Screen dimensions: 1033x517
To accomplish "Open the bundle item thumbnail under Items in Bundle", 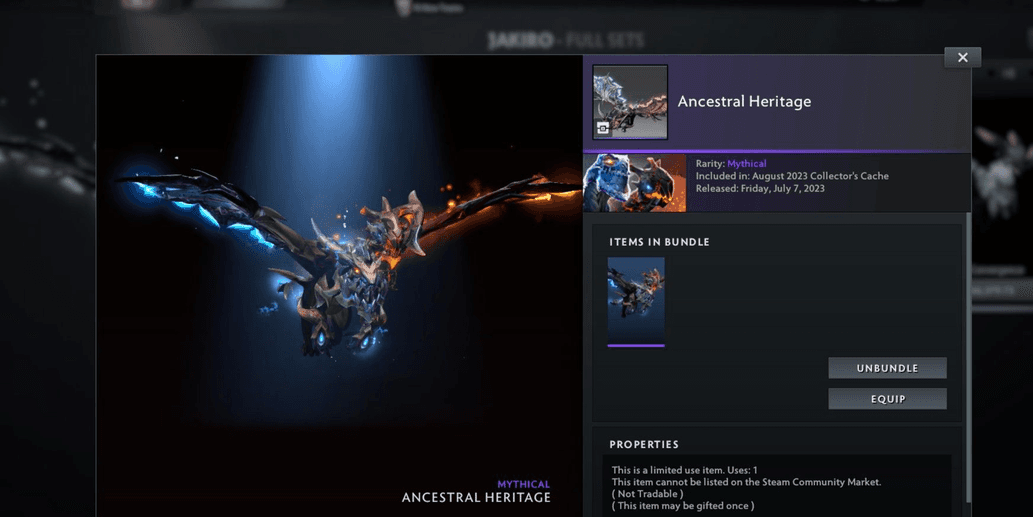I will [x=636, y=302].
